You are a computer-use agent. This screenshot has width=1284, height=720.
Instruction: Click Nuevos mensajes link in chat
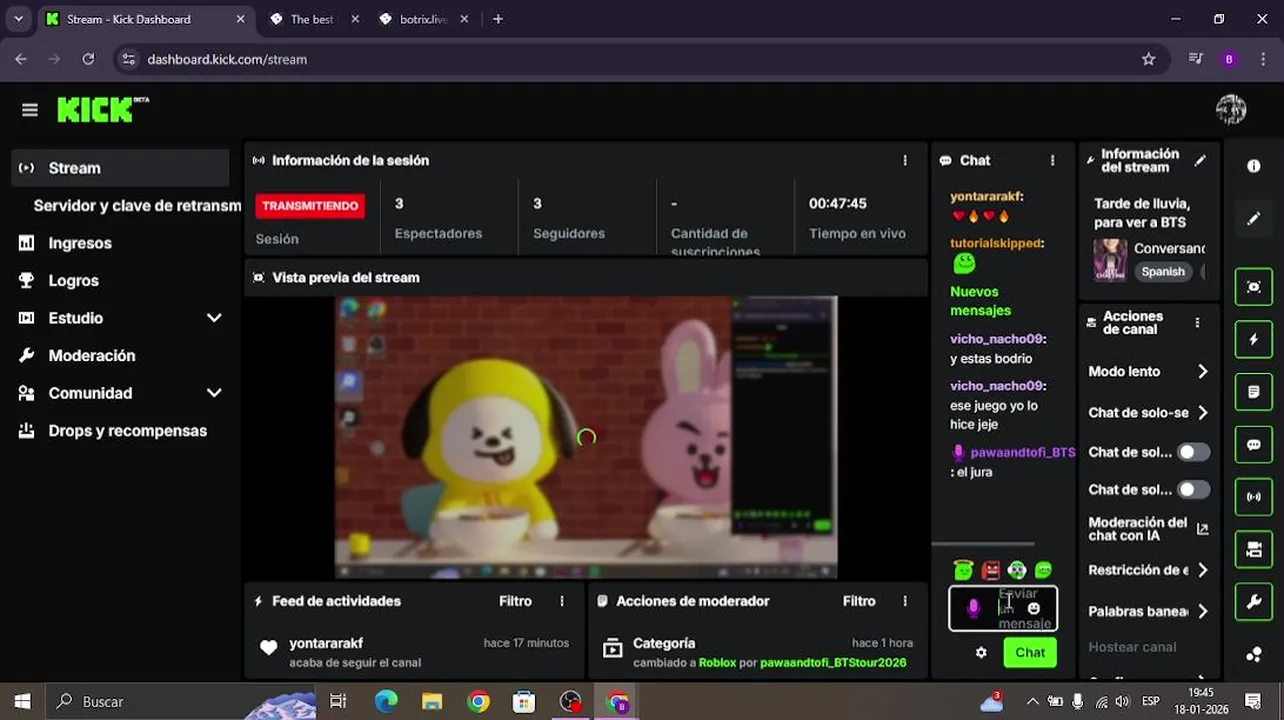point(980,301)
